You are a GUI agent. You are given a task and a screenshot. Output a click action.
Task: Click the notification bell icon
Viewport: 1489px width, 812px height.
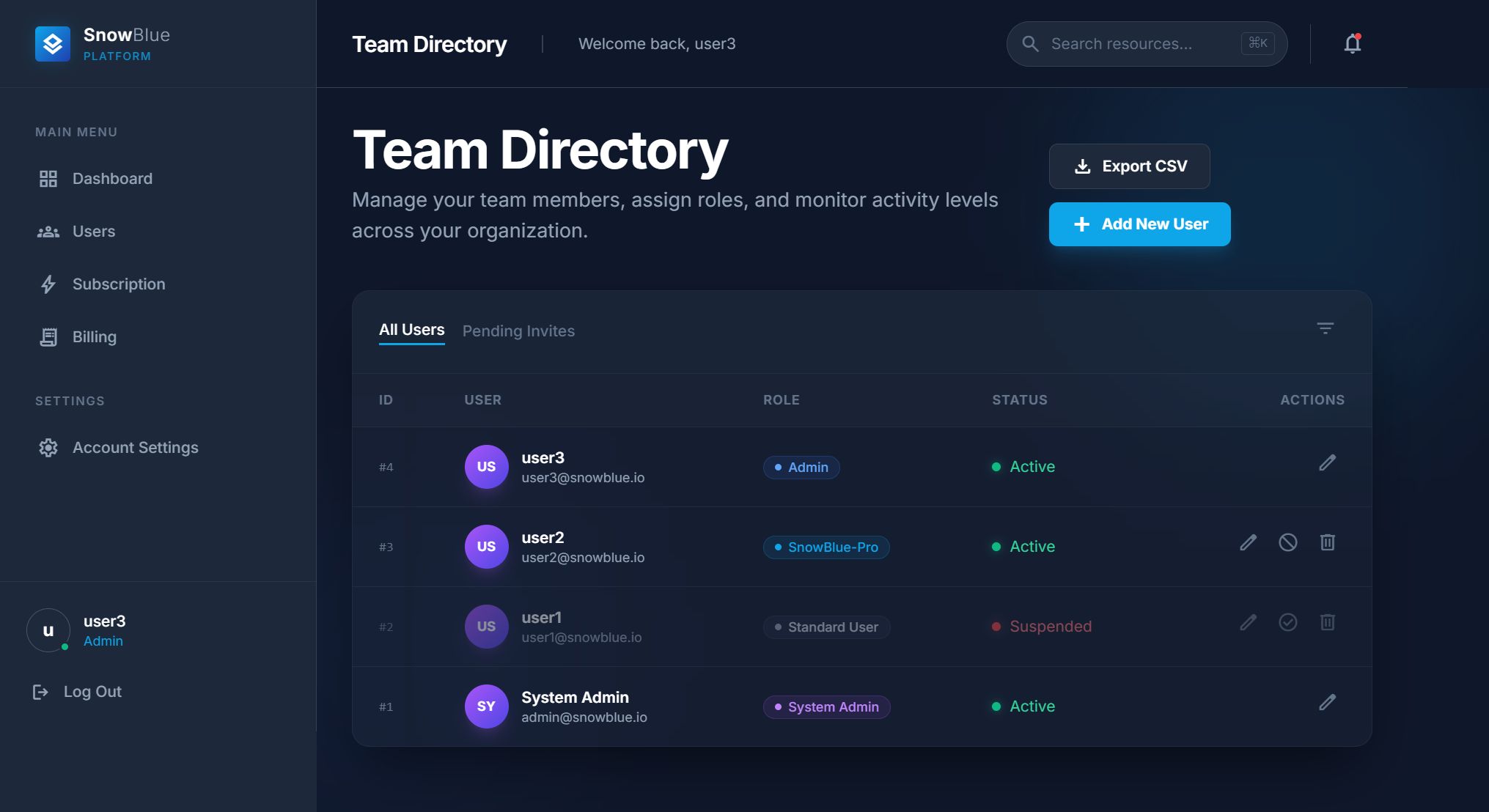point(1352,44)
